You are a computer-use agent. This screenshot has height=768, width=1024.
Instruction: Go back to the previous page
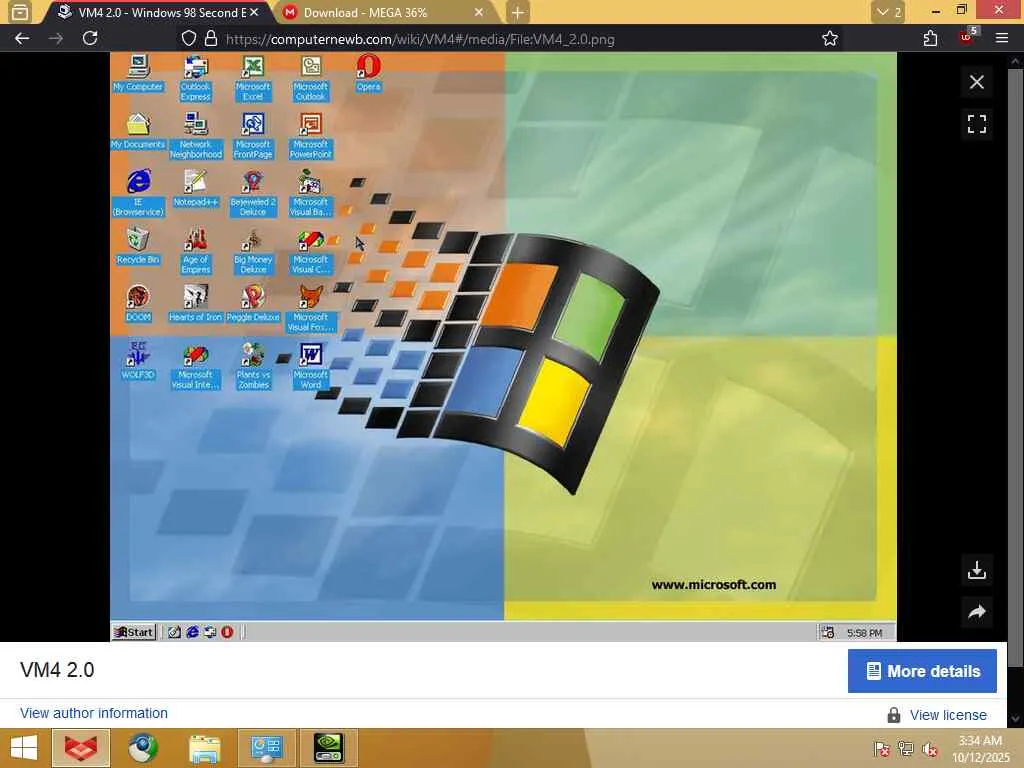(22, 39)
